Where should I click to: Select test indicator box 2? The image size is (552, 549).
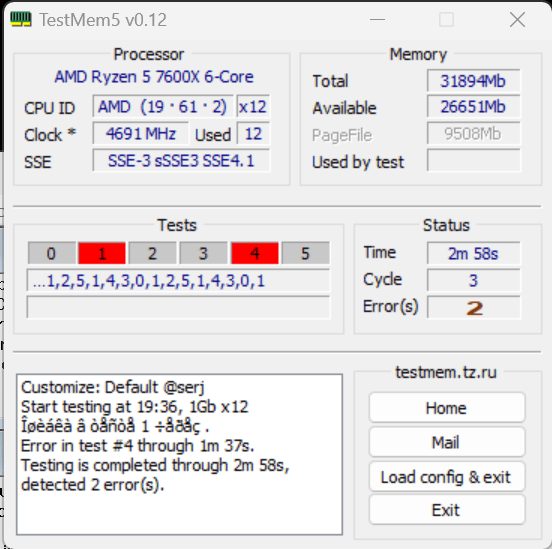152,253
